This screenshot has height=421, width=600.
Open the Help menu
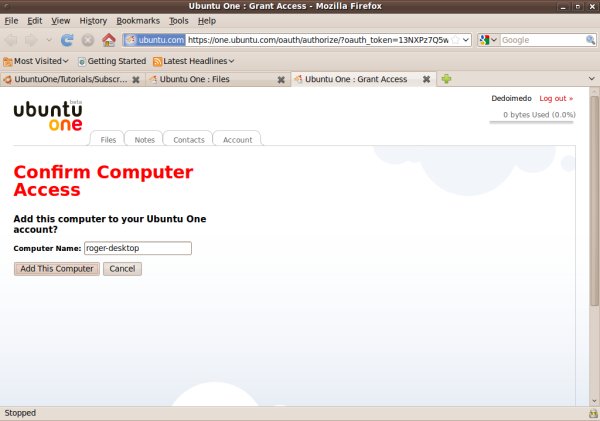pos(207,21)
